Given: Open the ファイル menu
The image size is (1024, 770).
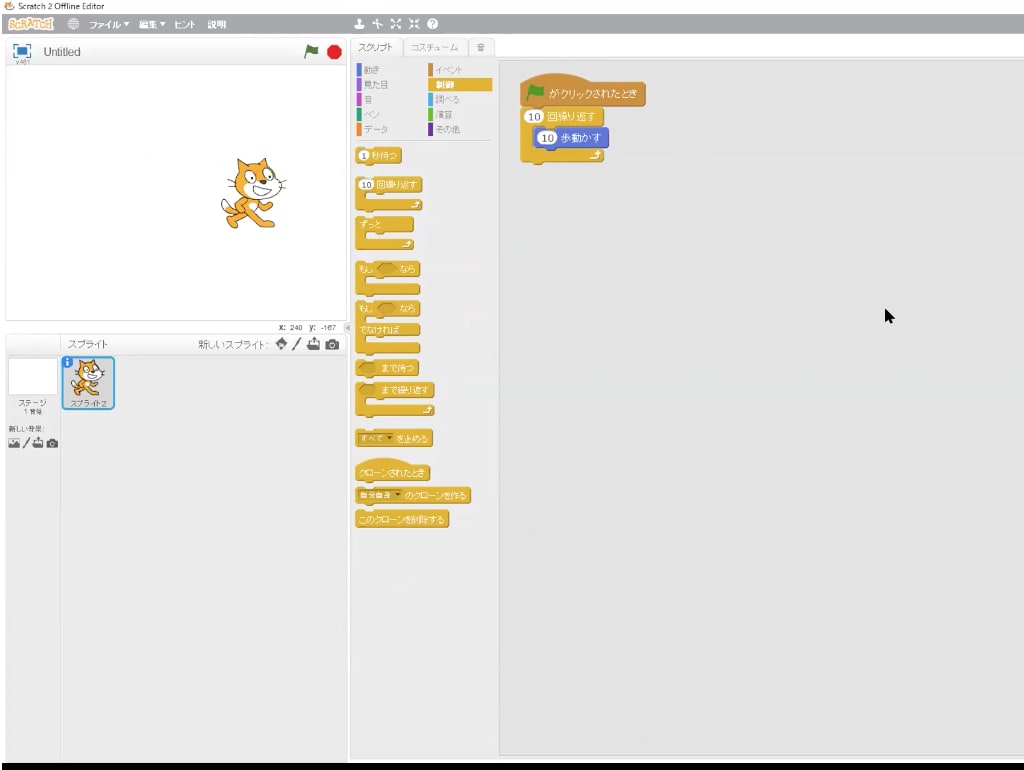Looking at the screenshot, I should tap(108, 24).
